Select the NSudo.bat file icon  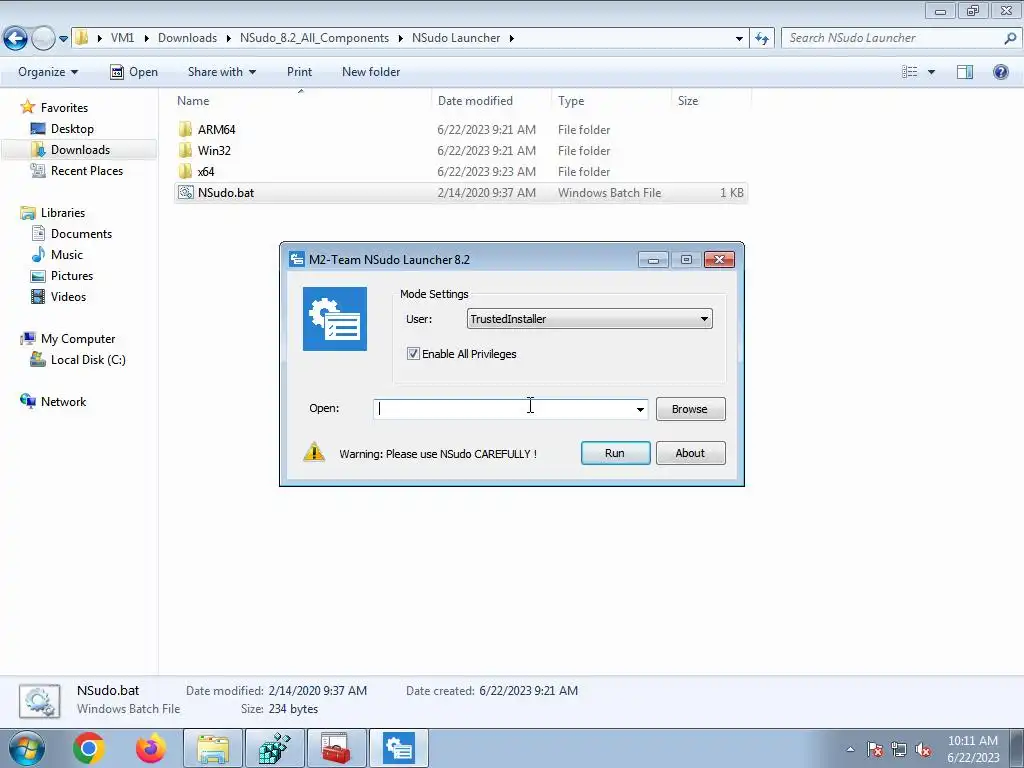pyautogui.click(x=185, y=193)
